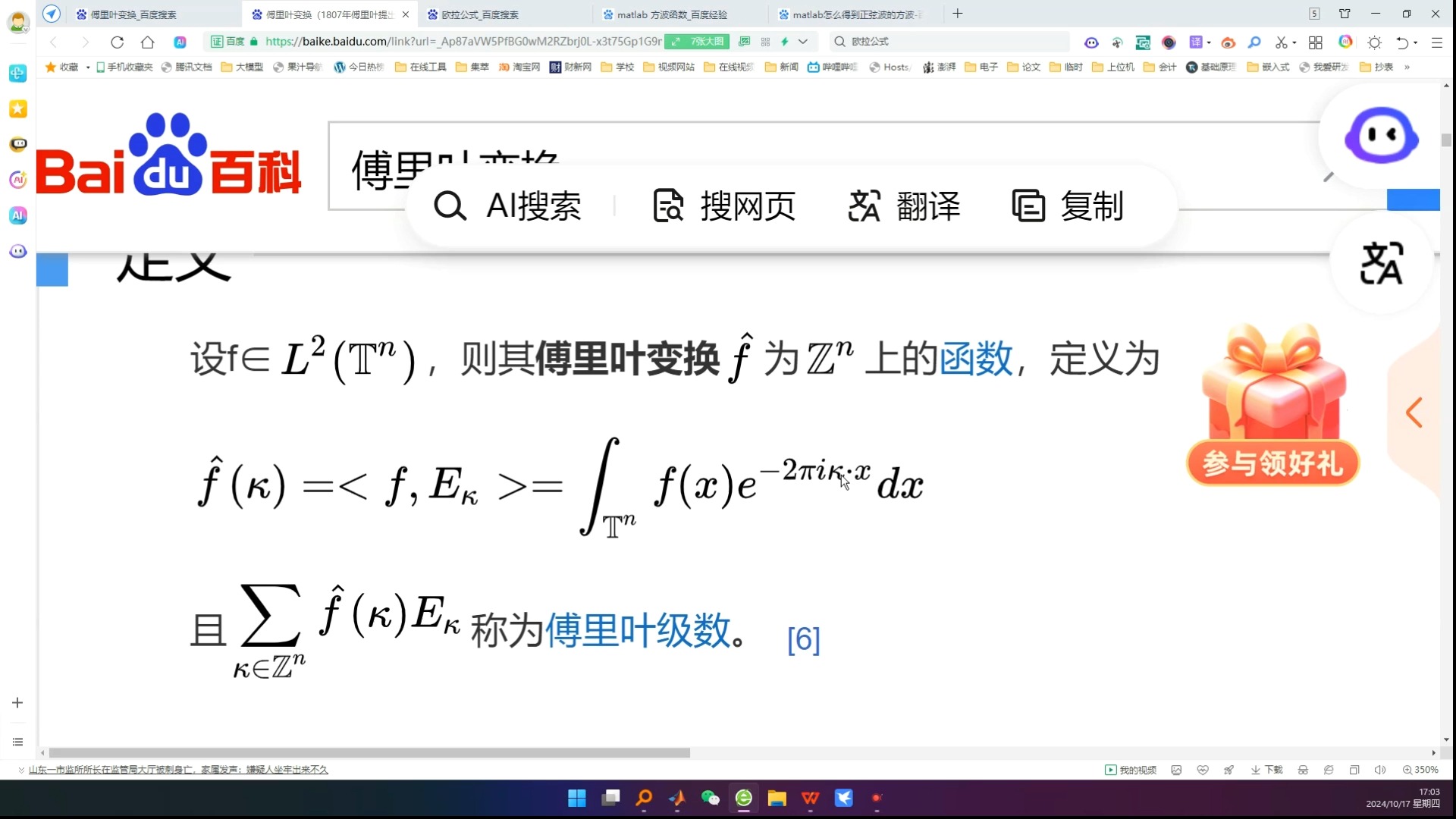Click the magnifier search extension icon
1456x819 pixels.
[1254, 42]
